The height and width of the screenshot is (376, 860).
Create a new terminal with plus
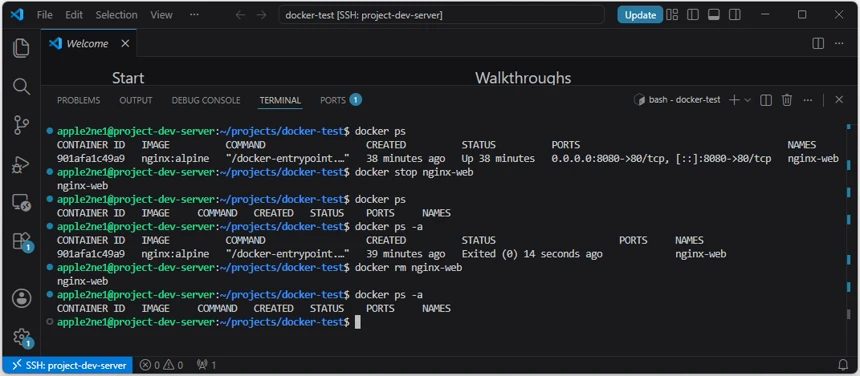[x=733, y=100]
